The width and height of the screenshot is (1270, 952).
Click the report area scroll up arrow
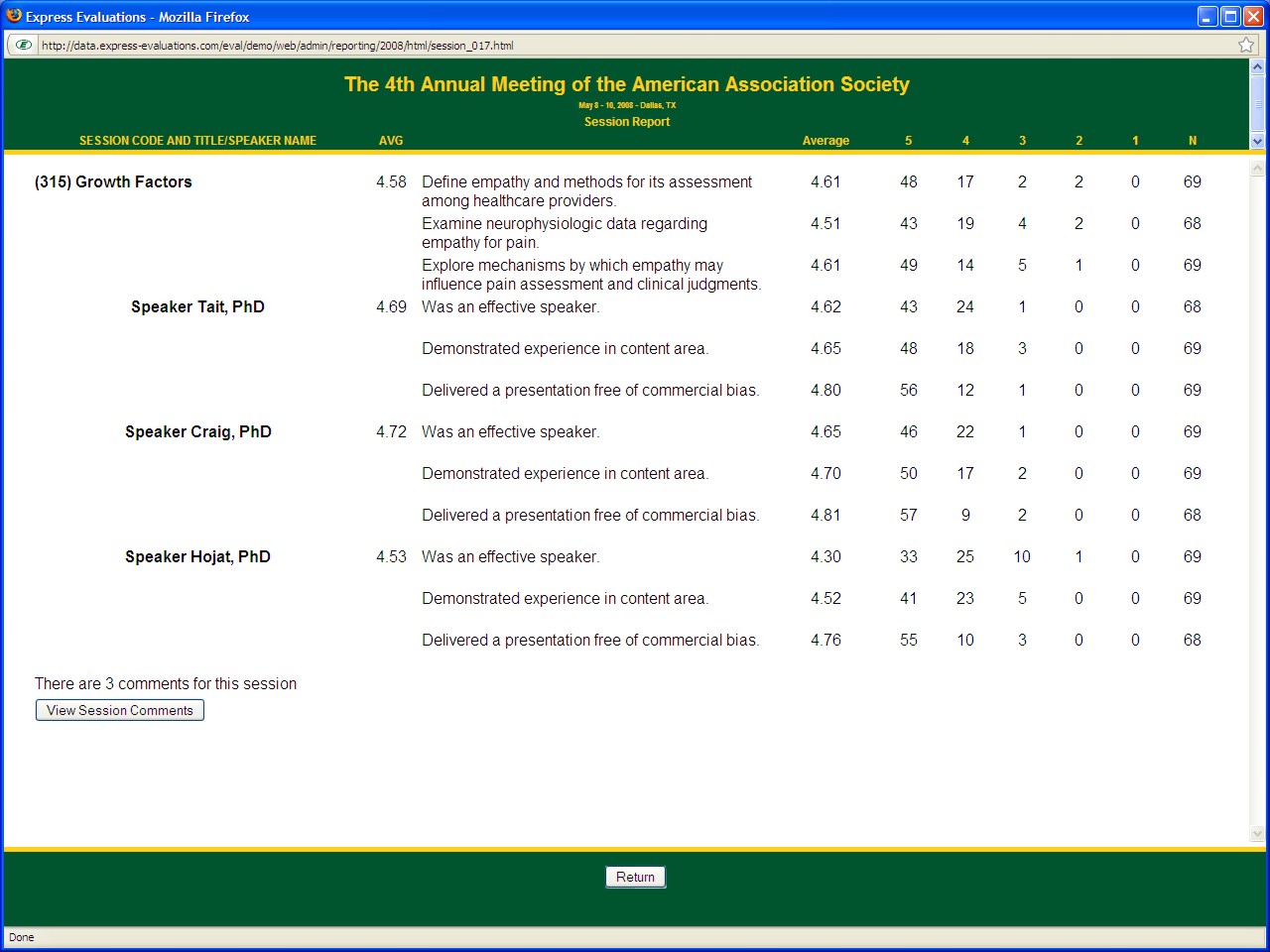click(x=1257, y=169)
